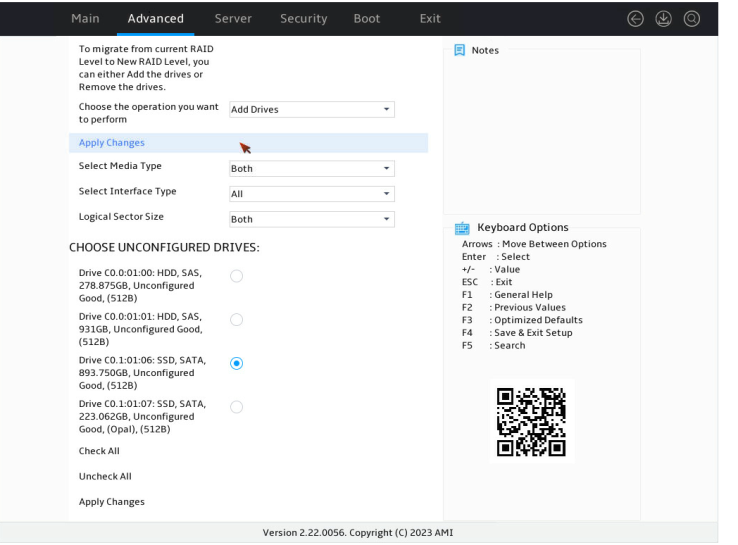Viewport: 738px width, 545px height.
Task: Select drive C0.0:01:00 278.875GB radio button
Action: point(236,276)
